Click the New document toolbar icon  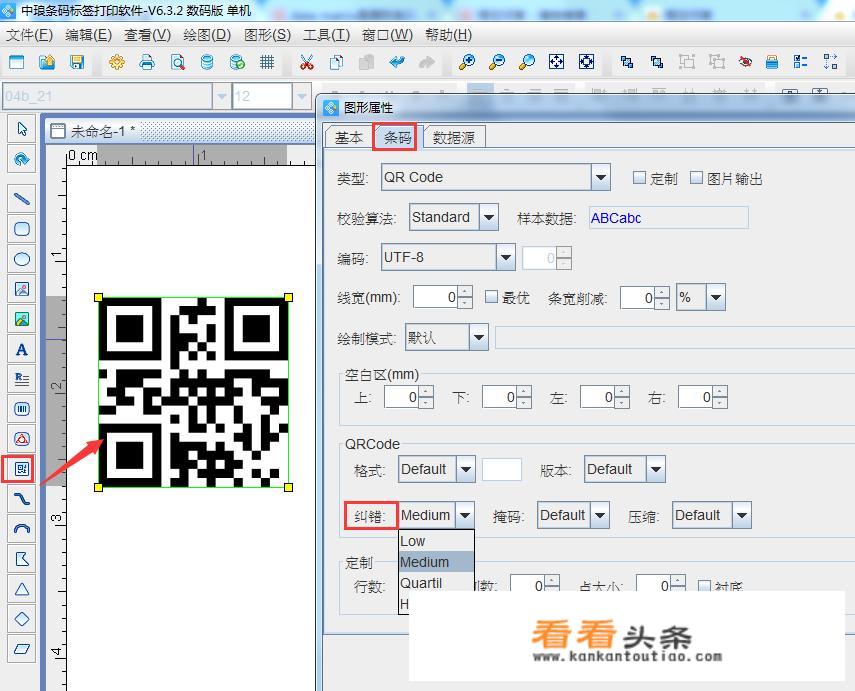17,62
